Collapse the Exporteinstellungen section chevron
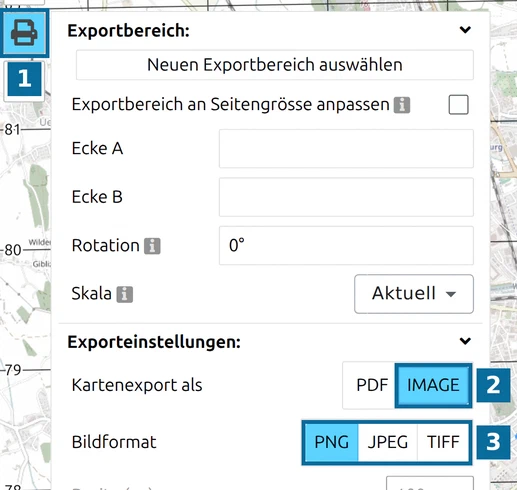This screenshot has height=490, width=517. point(465,341)
